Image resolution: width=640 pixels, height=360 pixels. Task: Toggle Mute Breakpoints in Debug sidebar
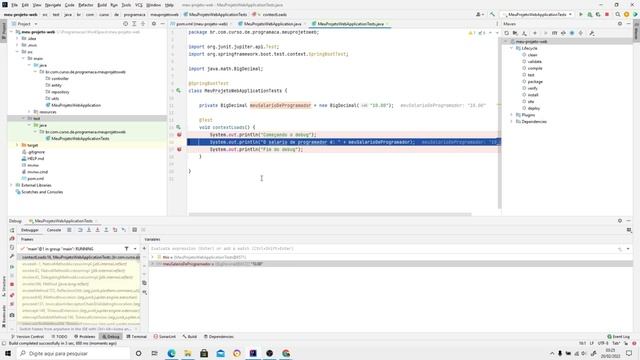12,304
